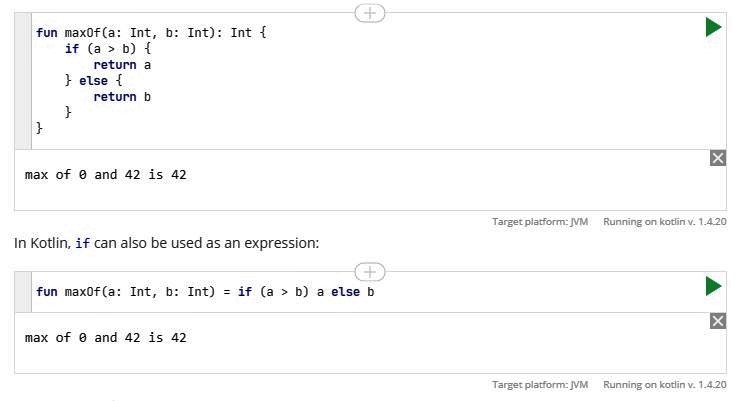Close the second output panel

point(717,321)
